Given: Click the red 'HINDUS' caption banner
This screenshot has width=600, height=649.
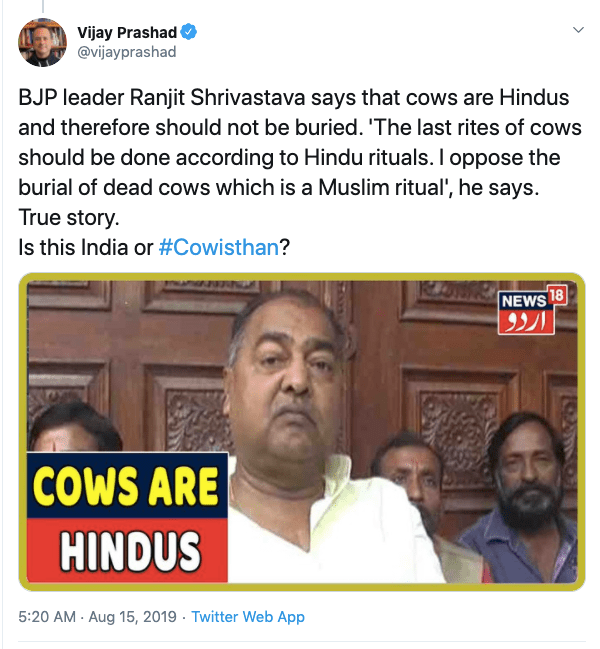Looking at the screenshot, I should [127, 550].
